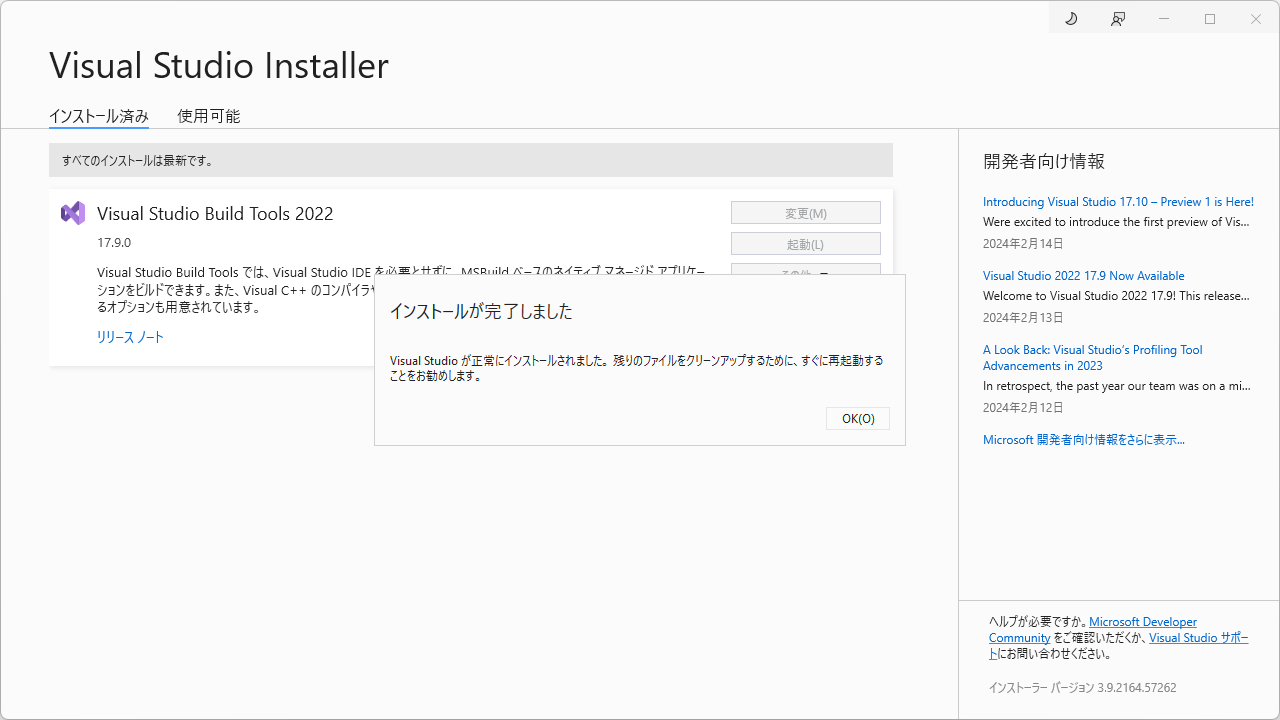The width and height of the screenshot is (1280, 720).
Task: Launch Build Tools with 起動(L)
Action: click(x=805, y=243)
